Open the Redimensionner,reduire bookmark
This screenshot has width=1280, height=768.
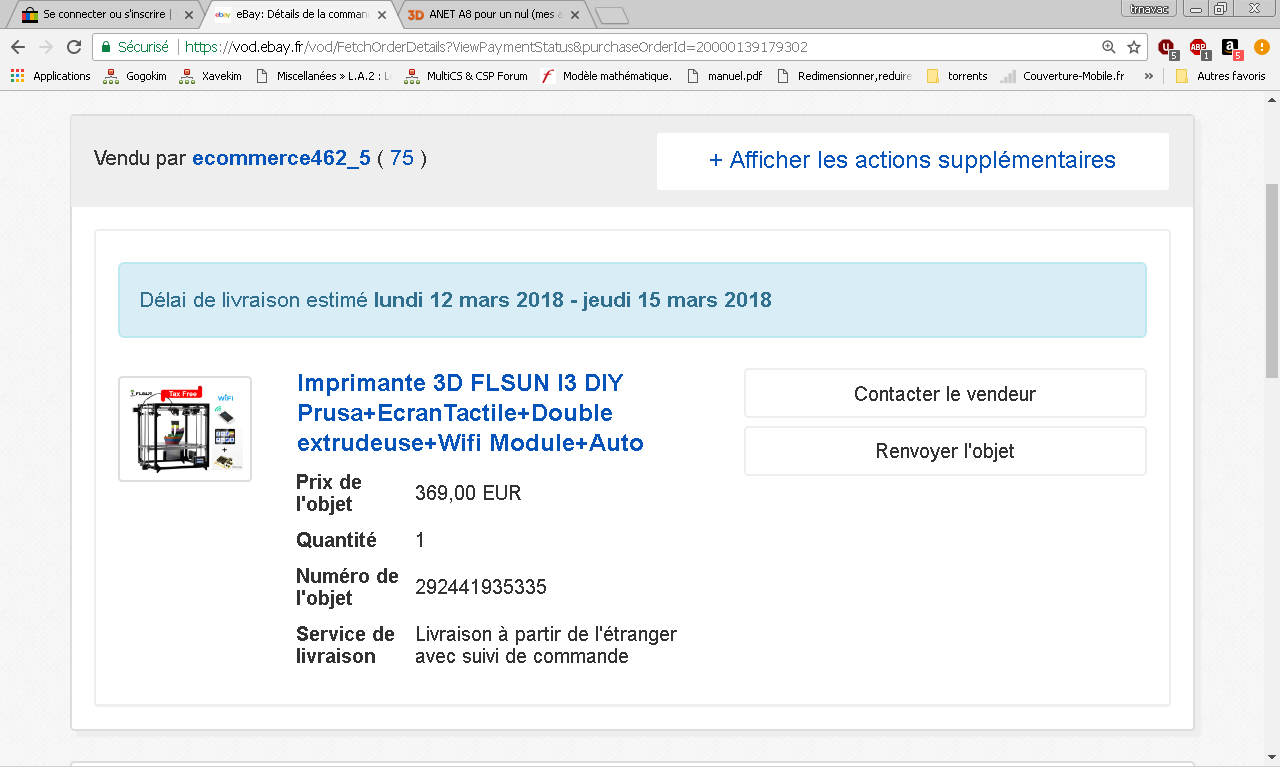pyautogui.click(x=845, y=76)
